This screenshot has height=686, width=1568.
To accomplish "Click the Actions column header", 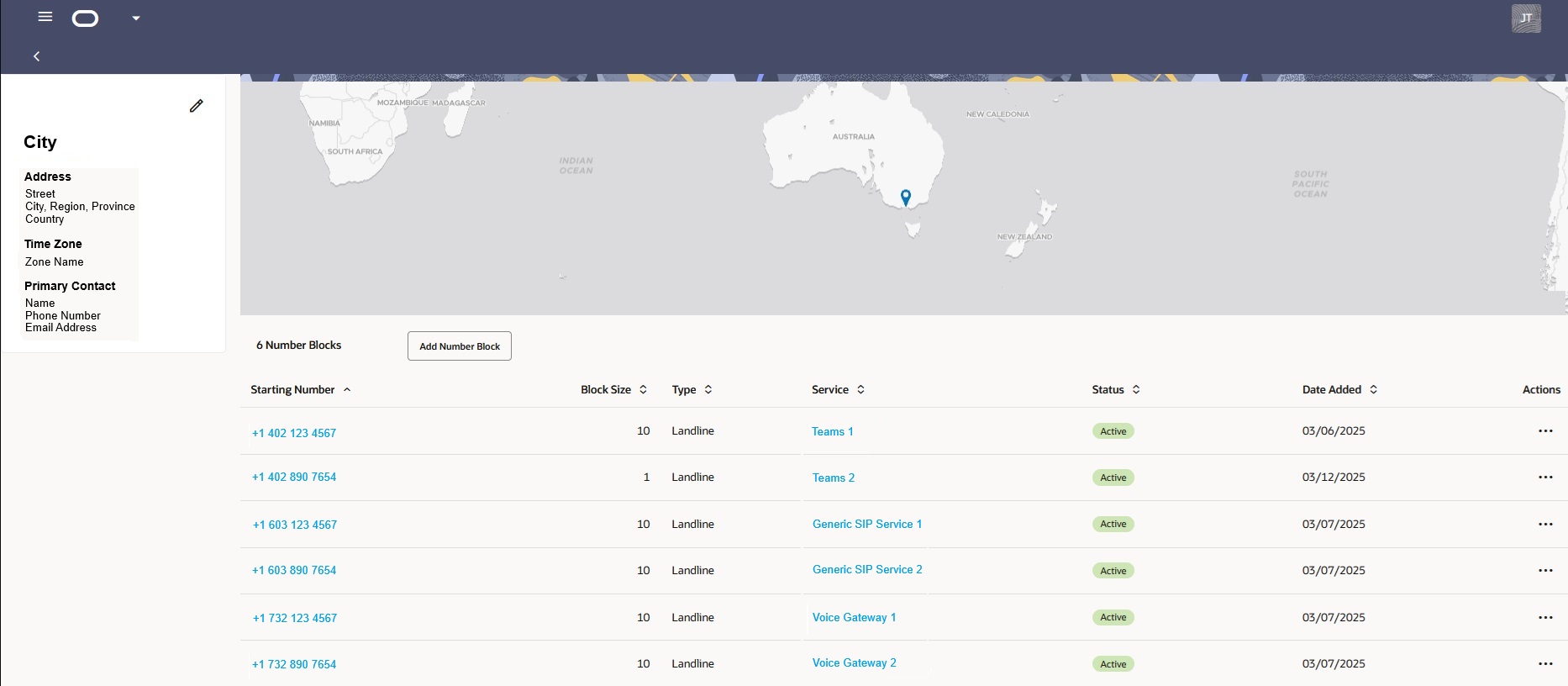I will 1541,390.
